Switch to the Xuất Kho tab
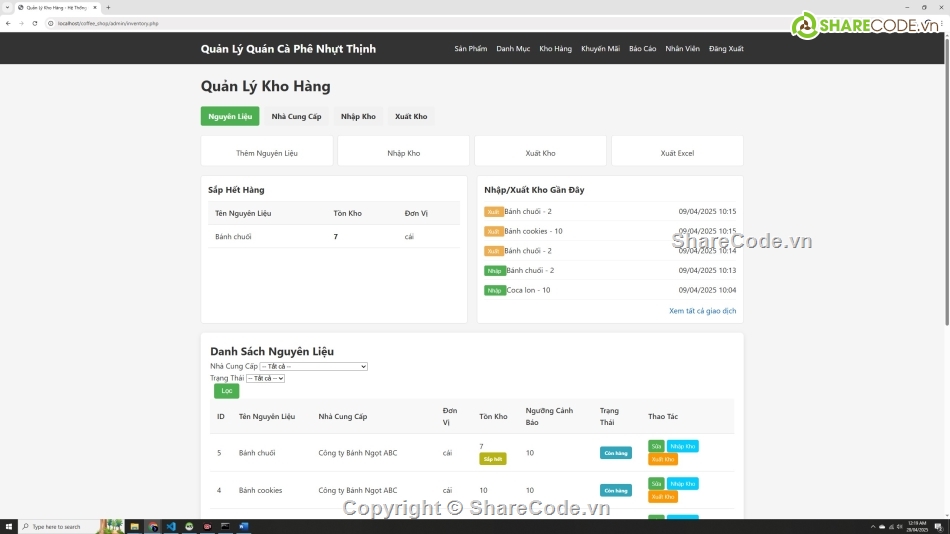Image resolution: width=950 pixels, height=534 pixels. (411, 116)
